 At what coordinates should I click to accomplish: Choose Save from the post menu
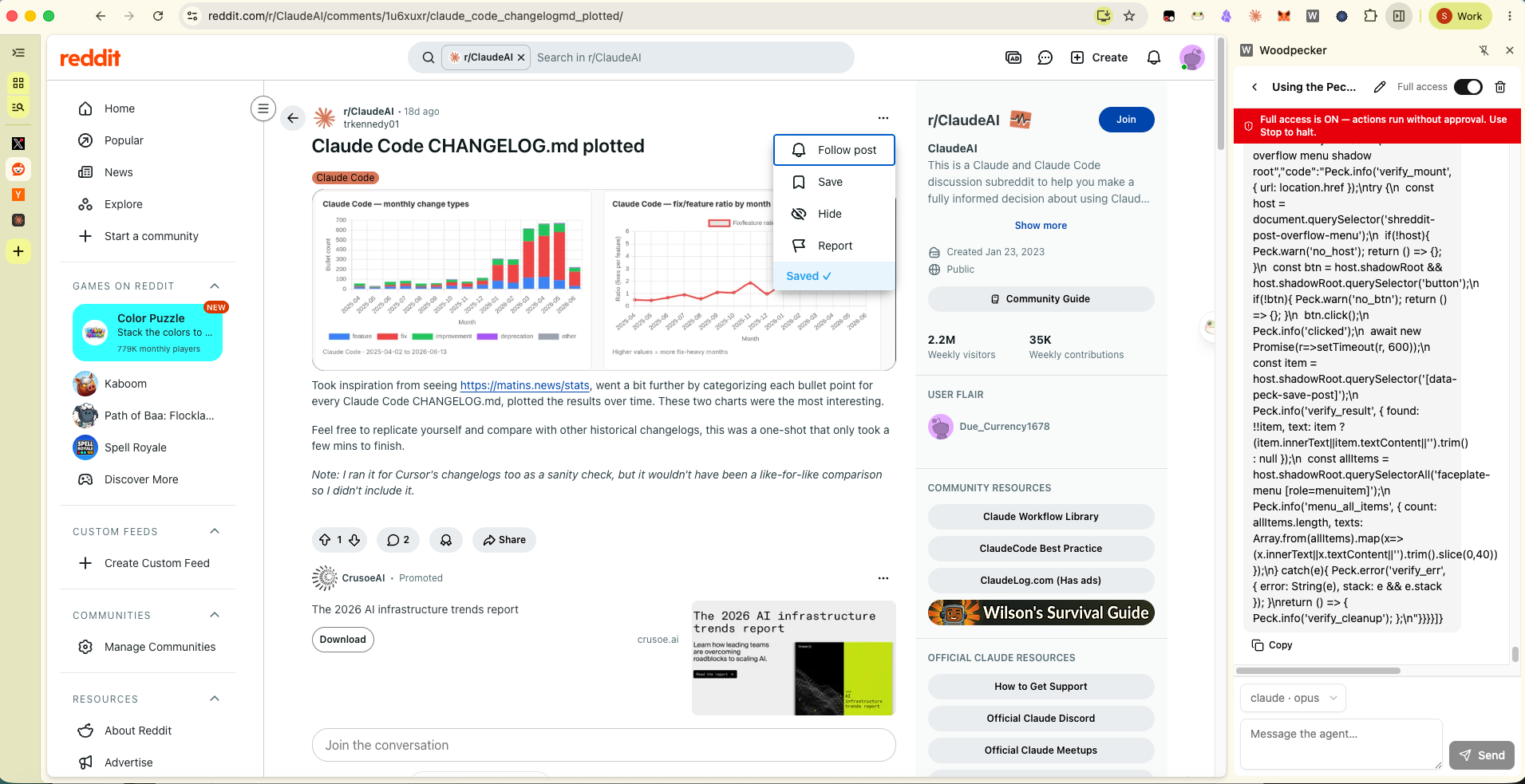(834, 182)
